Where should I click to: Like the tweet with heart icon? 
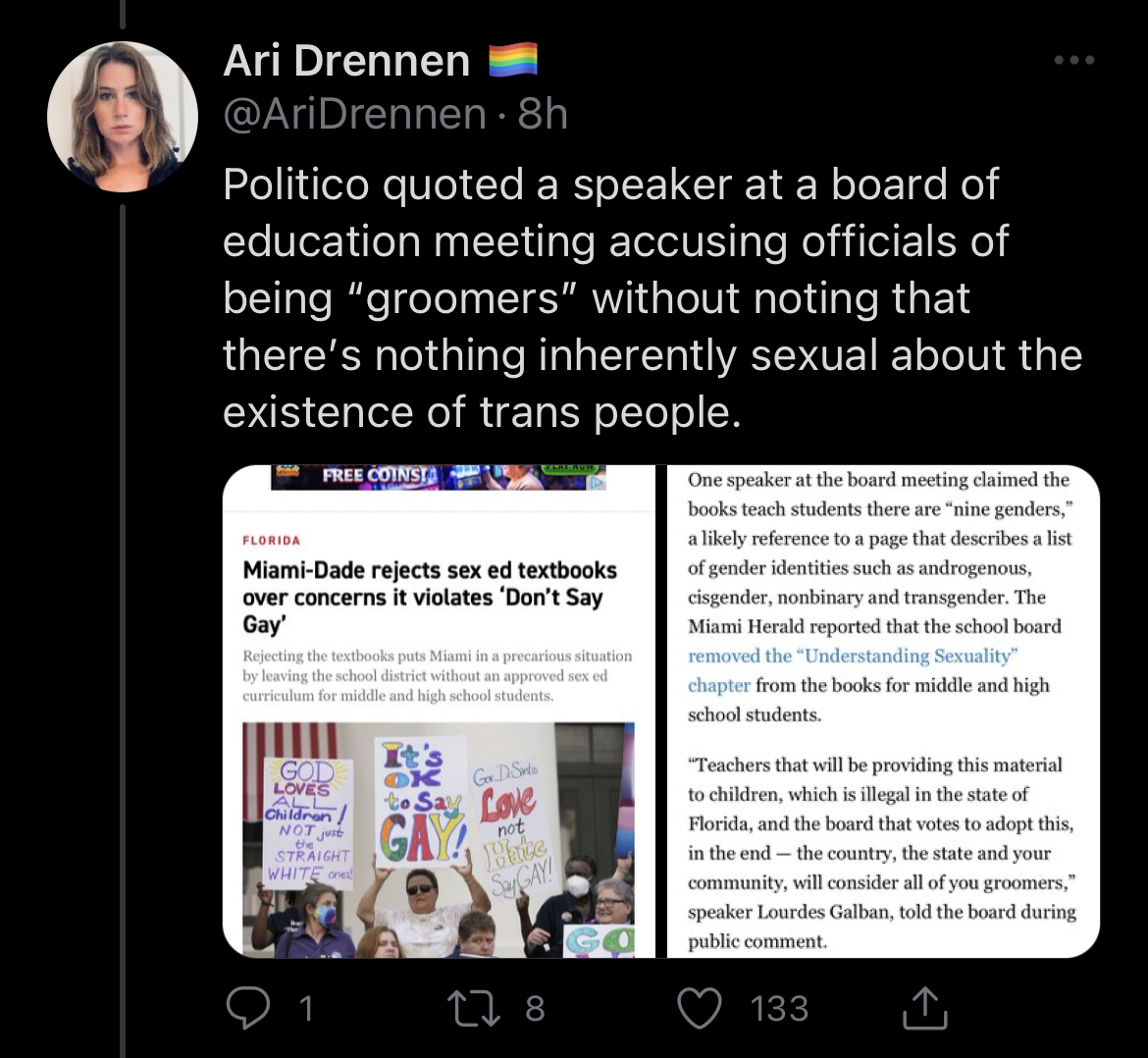point(700,1008)
